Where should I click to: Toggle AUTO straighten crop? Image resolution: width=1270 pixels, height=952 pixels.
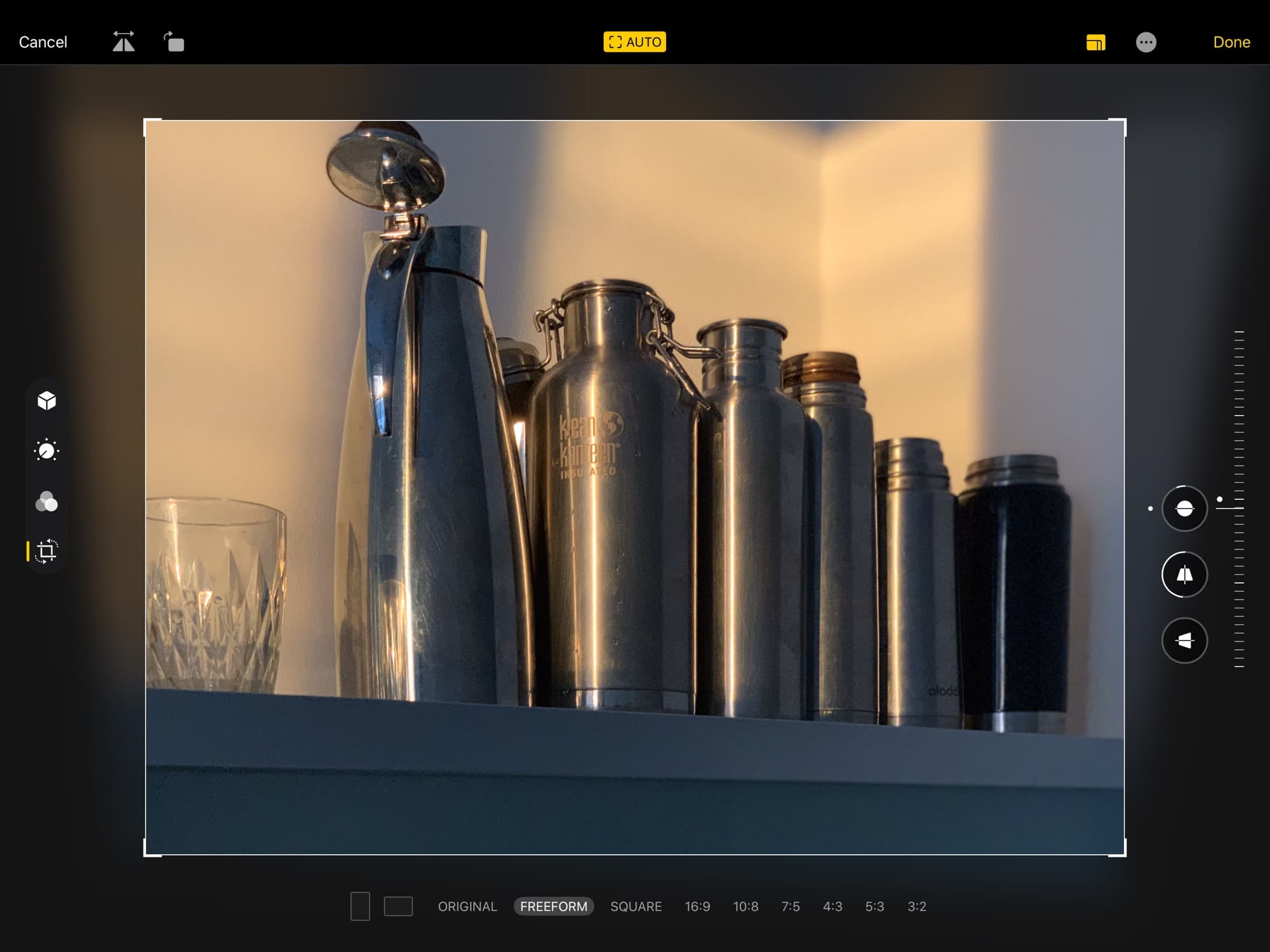[634, 42]
